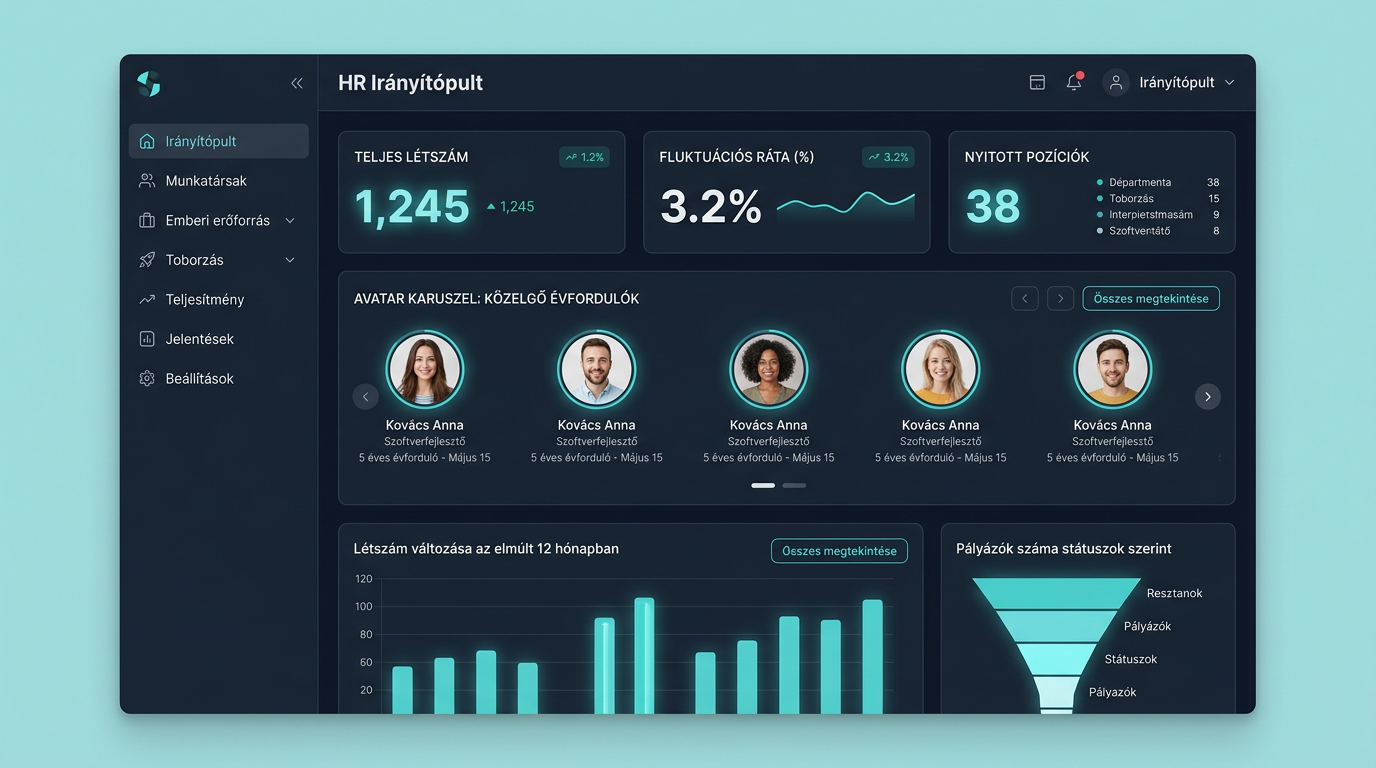Click the Státuszok funnel label

pos(1131,660)
